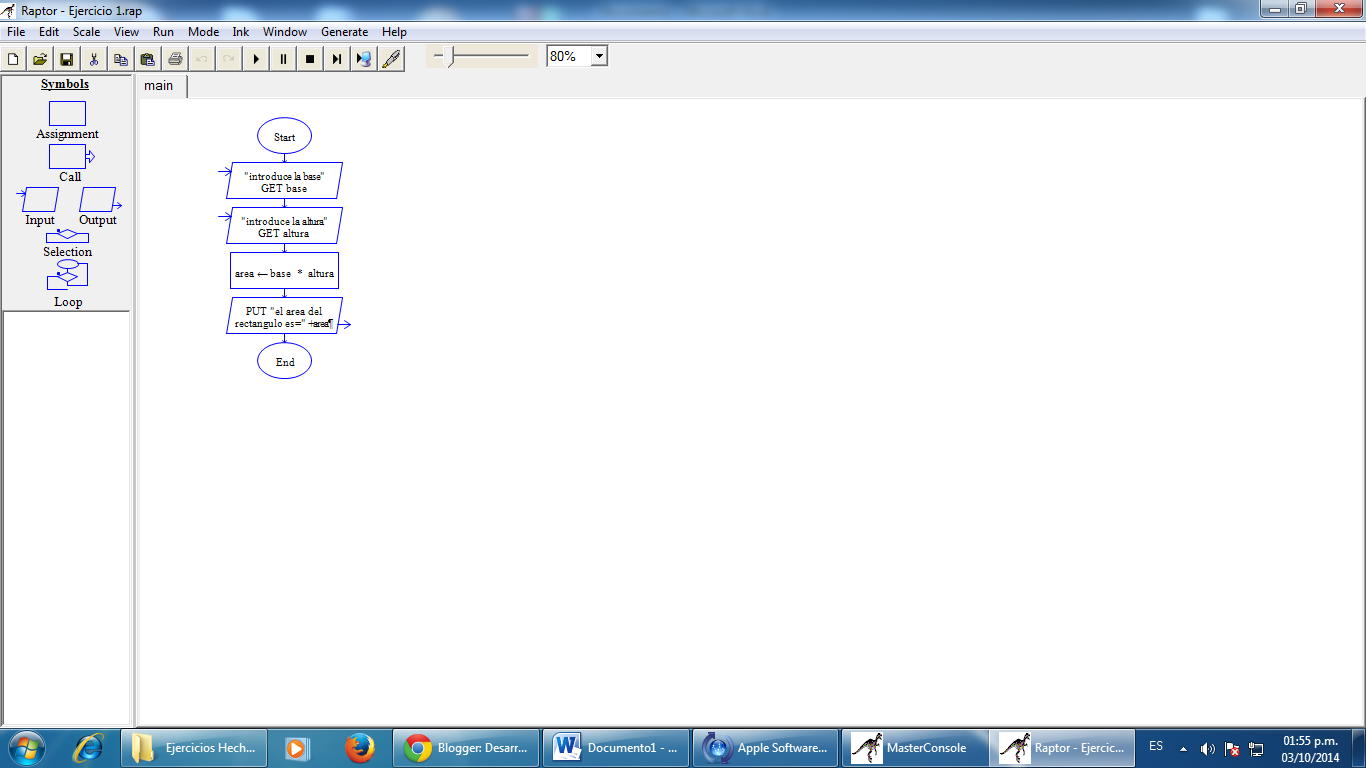Viewport: 1366px width, 768px height.
Task: Select the Loop symbol shape
Action: (66, 275)
